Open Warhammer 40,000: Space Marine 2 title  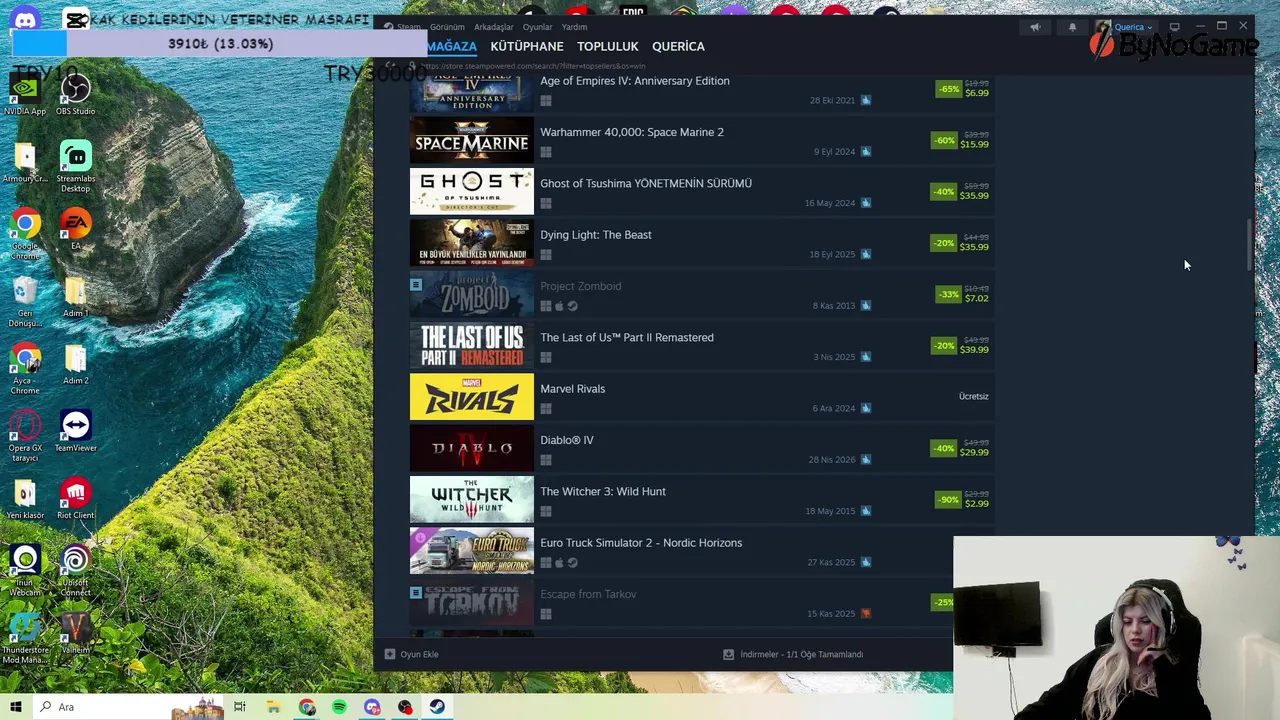coord(631,132)
